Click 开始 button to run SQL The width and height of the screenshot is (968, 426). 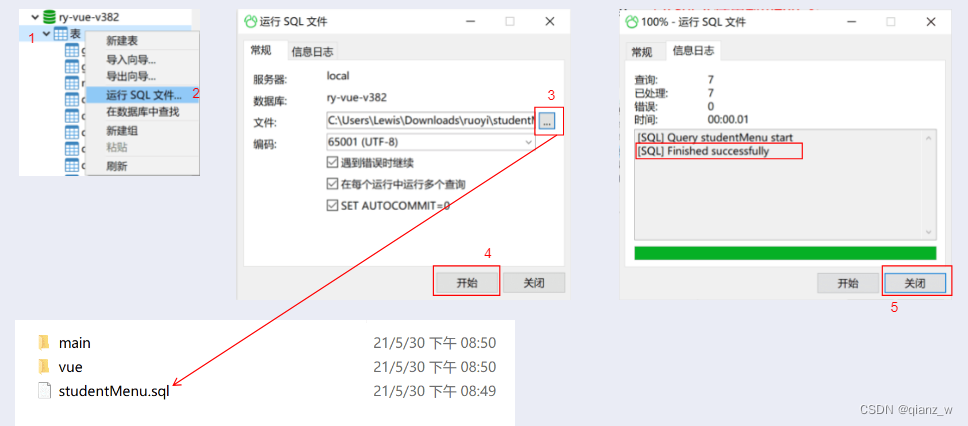coord(467,283)
